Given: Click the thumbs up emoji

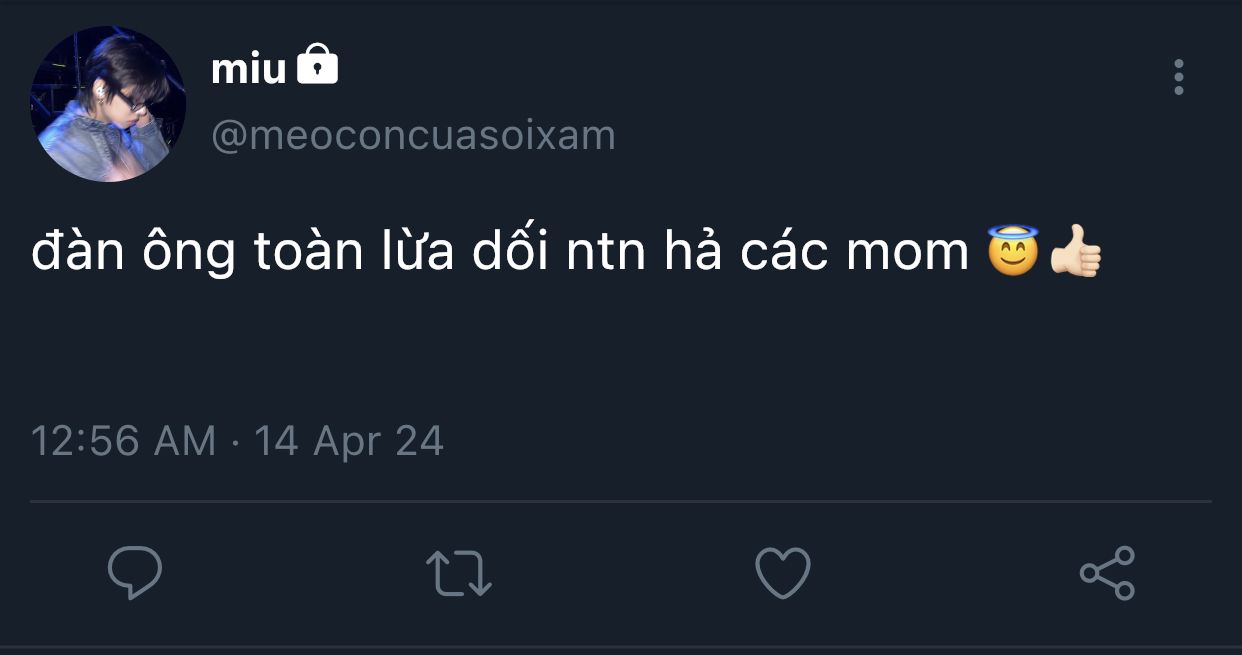Looking at the screenshot, I should pyautogui.click(x=1076, y=251).
